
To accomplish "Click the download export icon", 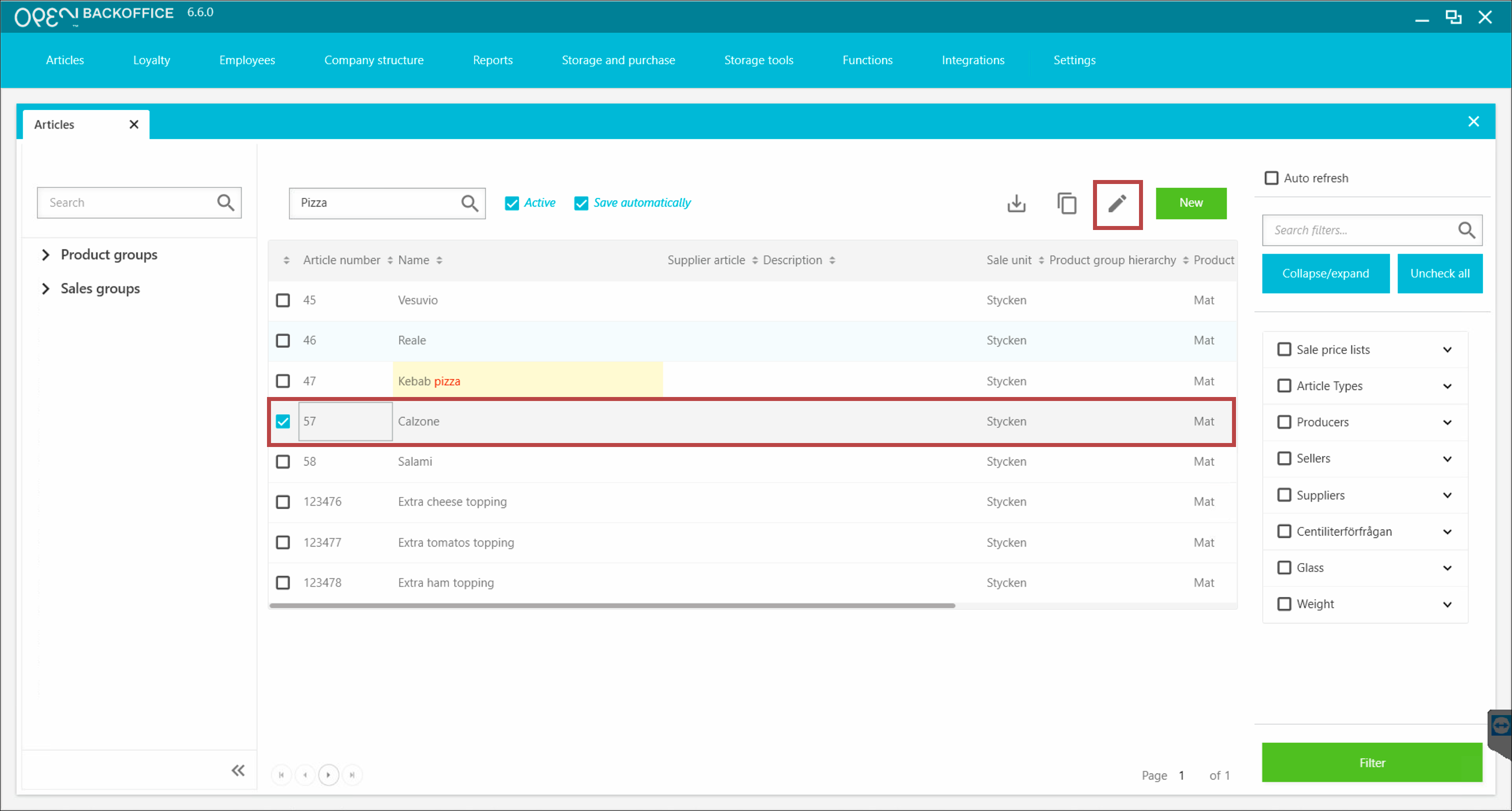I will (1016, 203).
